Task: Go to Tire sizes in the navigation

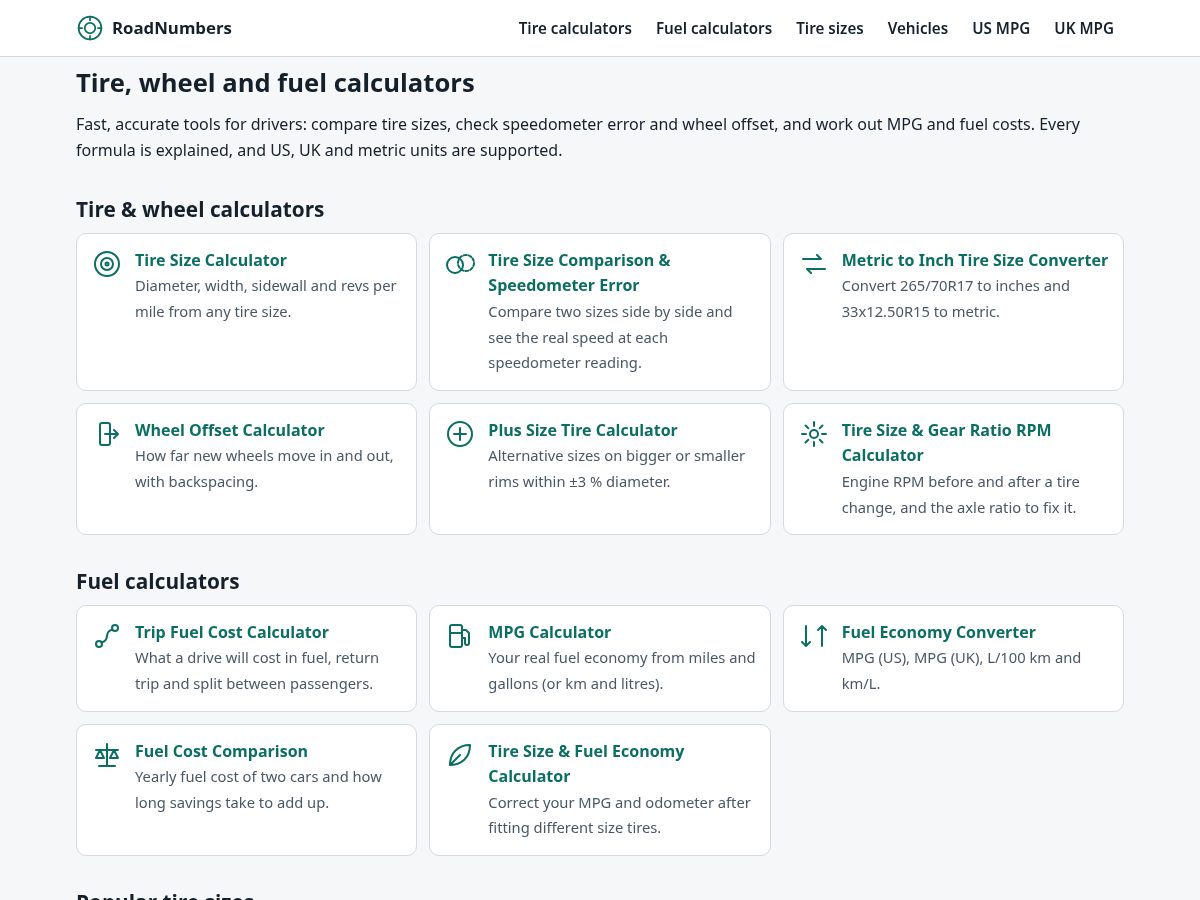Action: click(830, 28)
